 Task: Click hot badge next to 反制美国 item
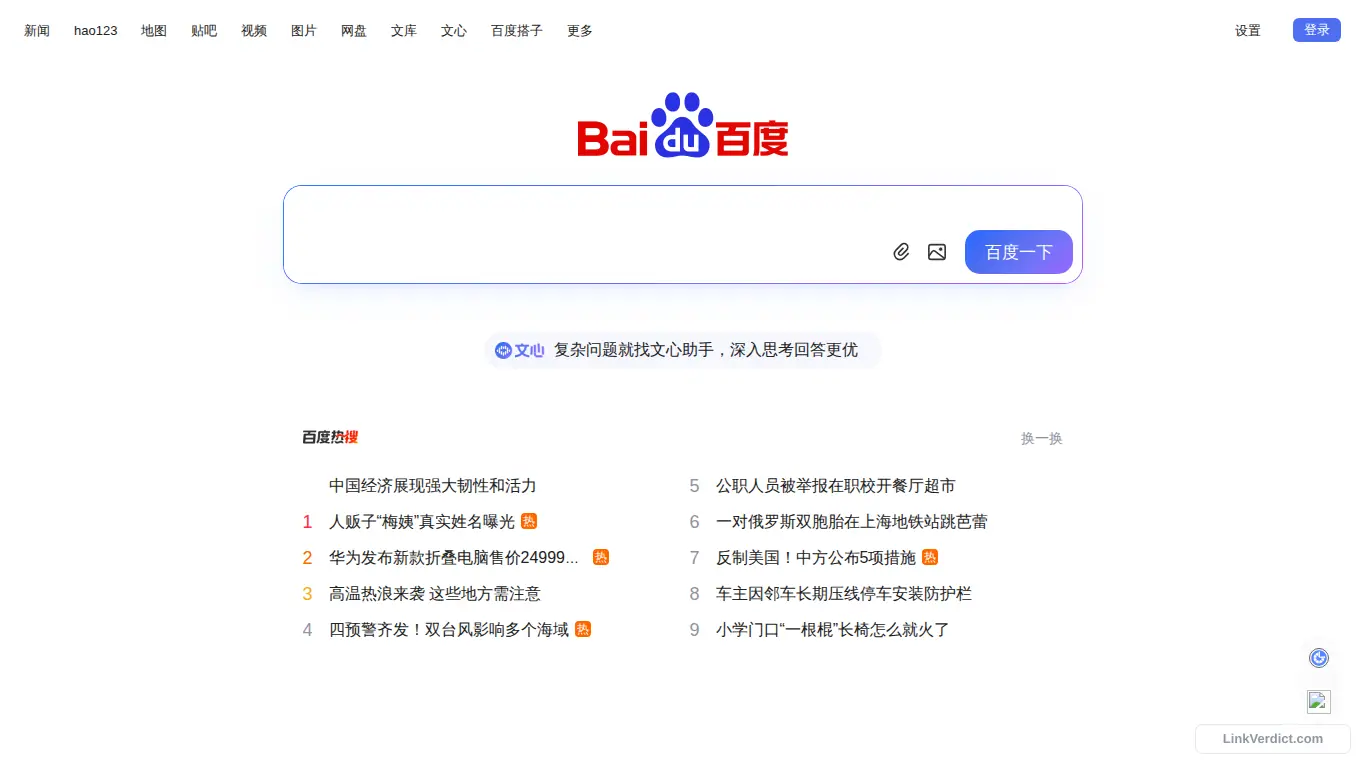coord(930,557)
